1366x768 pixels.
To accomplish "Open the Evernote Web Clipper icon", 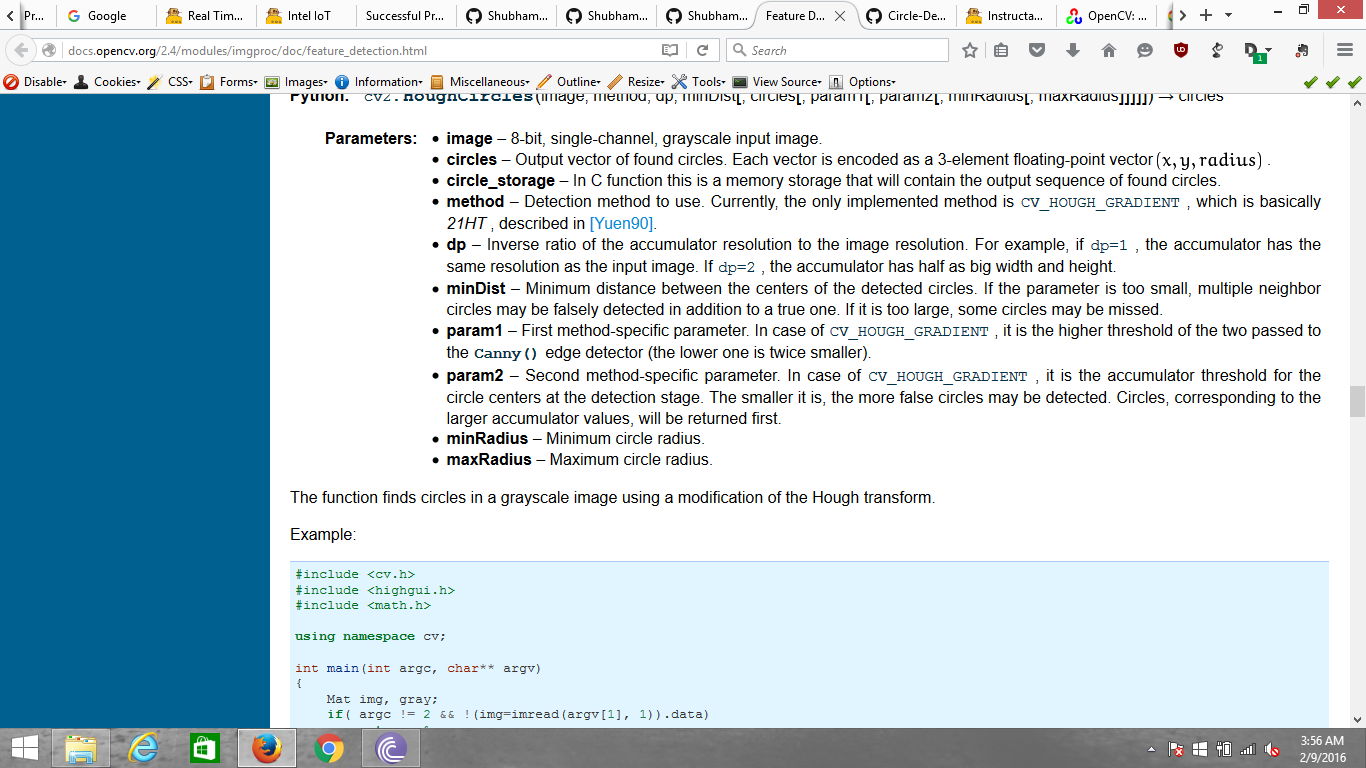I will (1301, 48).
